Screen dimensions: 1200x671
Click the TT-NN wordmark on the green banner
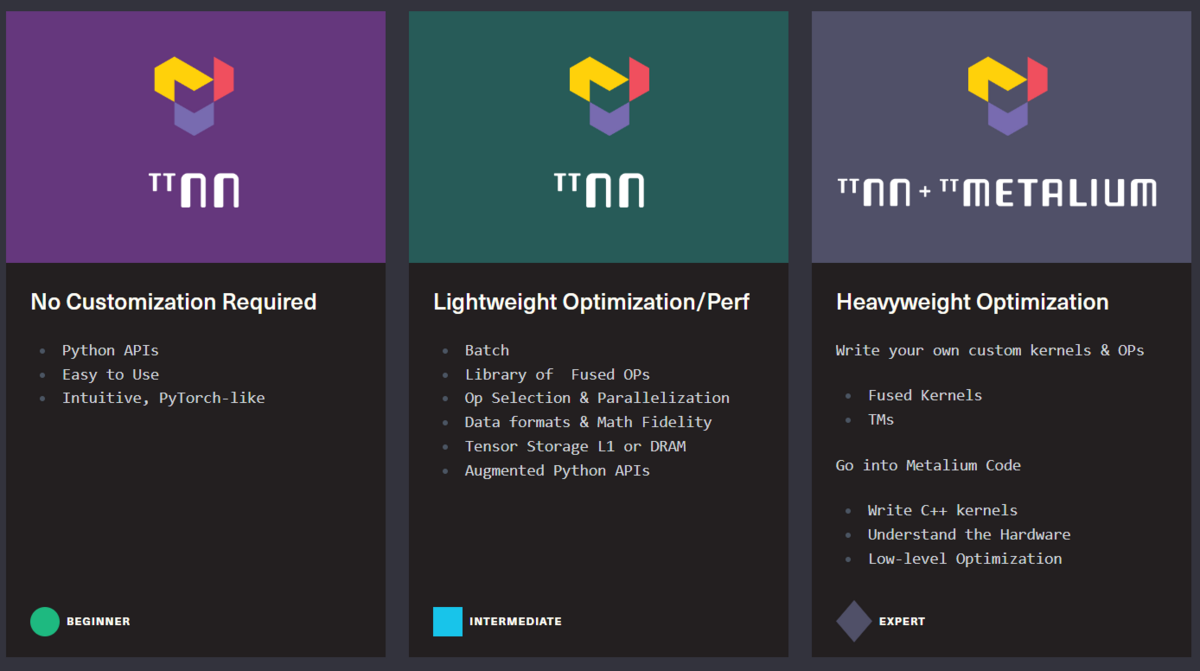pyautogui.click(x=598, y=190)
